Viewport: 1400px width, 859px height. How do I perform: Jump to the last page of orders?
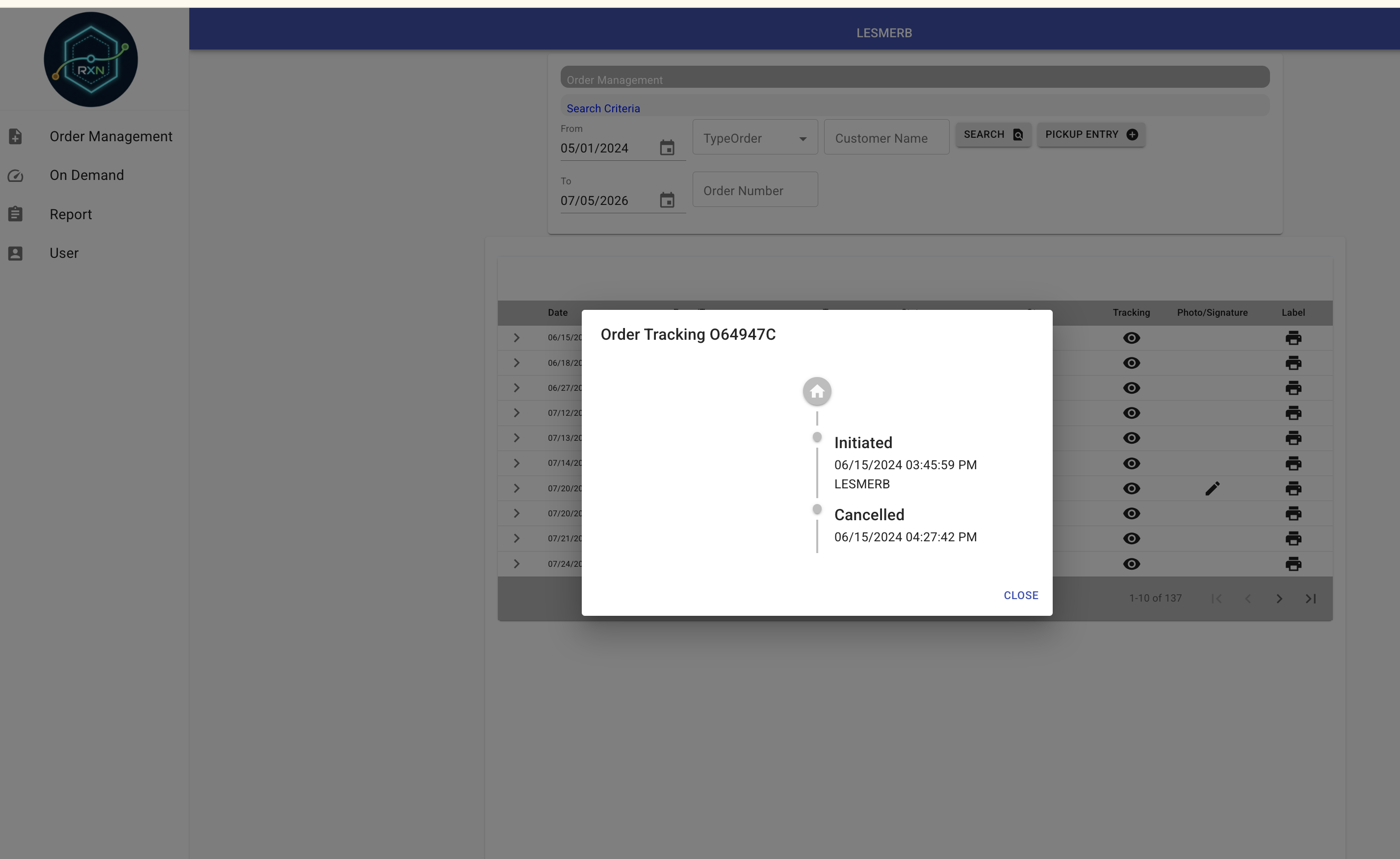click(x=1311, y=599)
